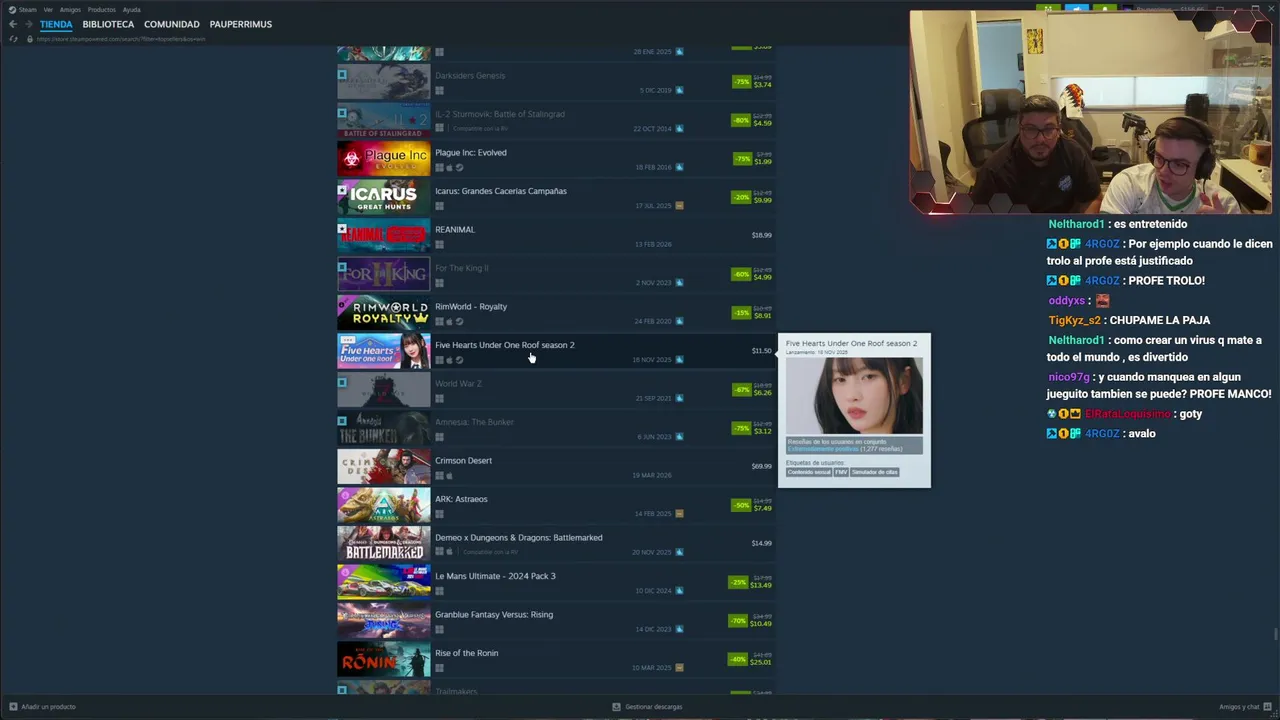Click the page reload icon
The width and height of the screenshot is (1280, 720).
tap(13, 39)
